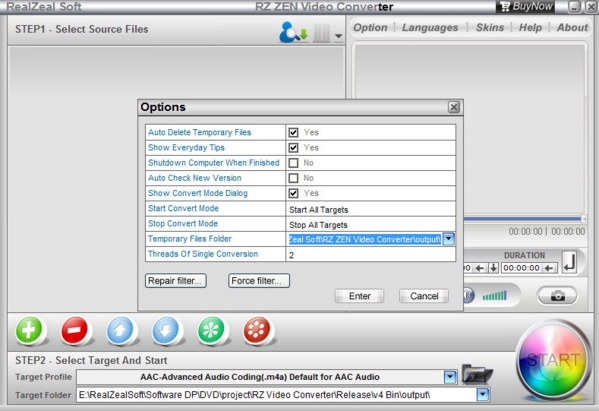This screenshot has width=599, height=411.
Task: Open the Languages menu
Action: (x=430, y=28)
